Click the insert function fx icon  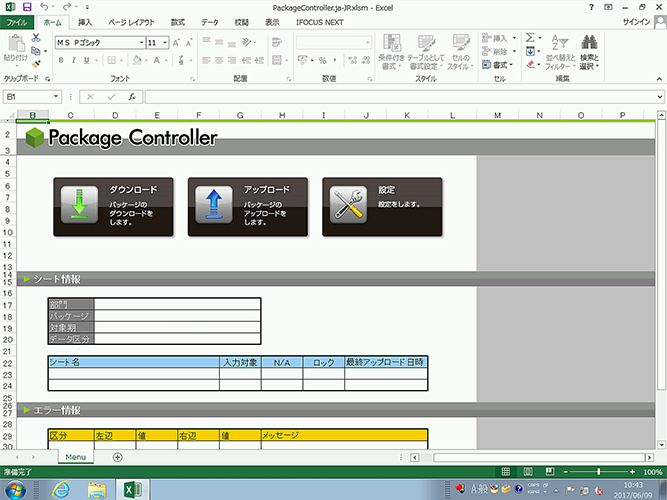coord(132,97)
